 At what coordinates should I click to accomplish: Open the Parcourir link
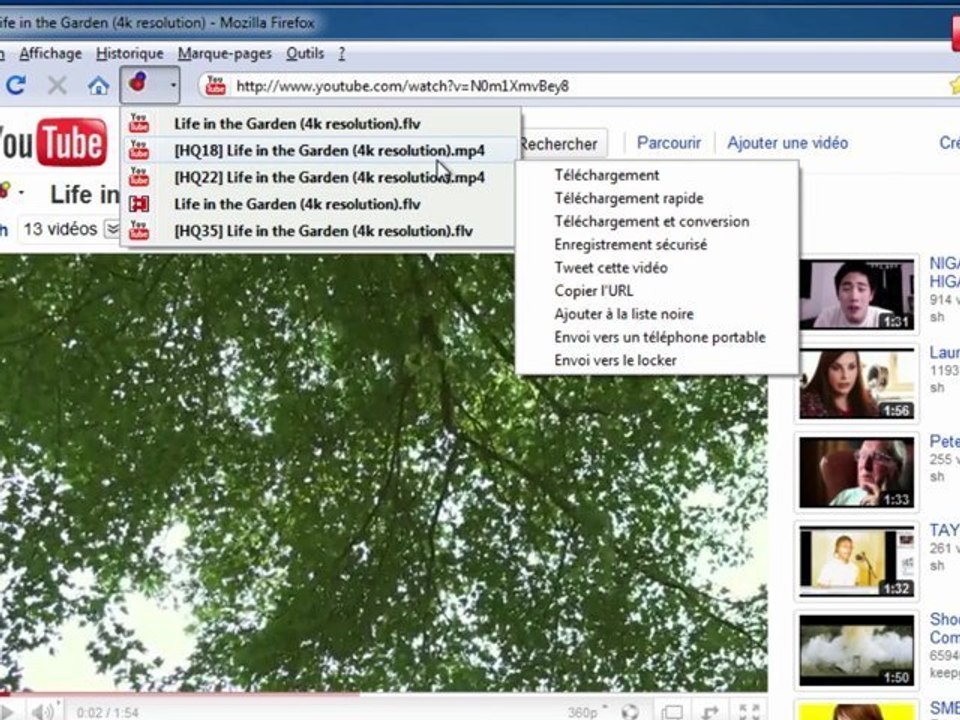coord(669,143)
